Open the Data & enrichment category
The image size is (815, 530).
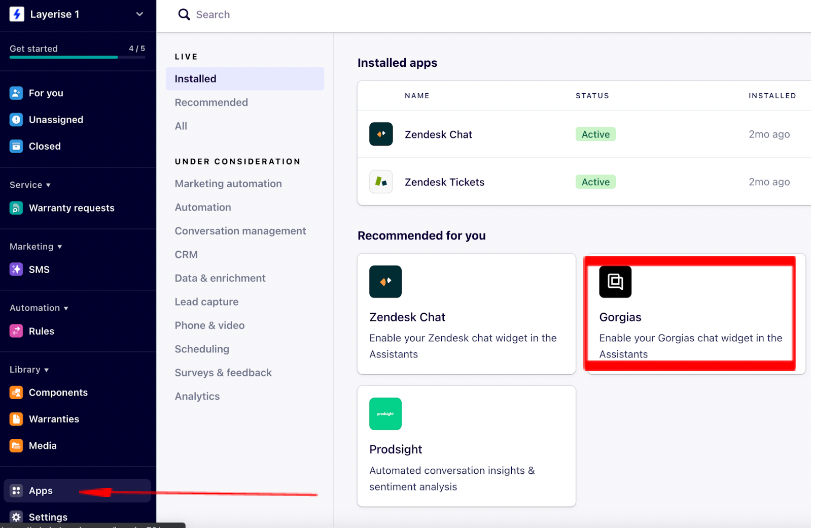coord(220,278)
